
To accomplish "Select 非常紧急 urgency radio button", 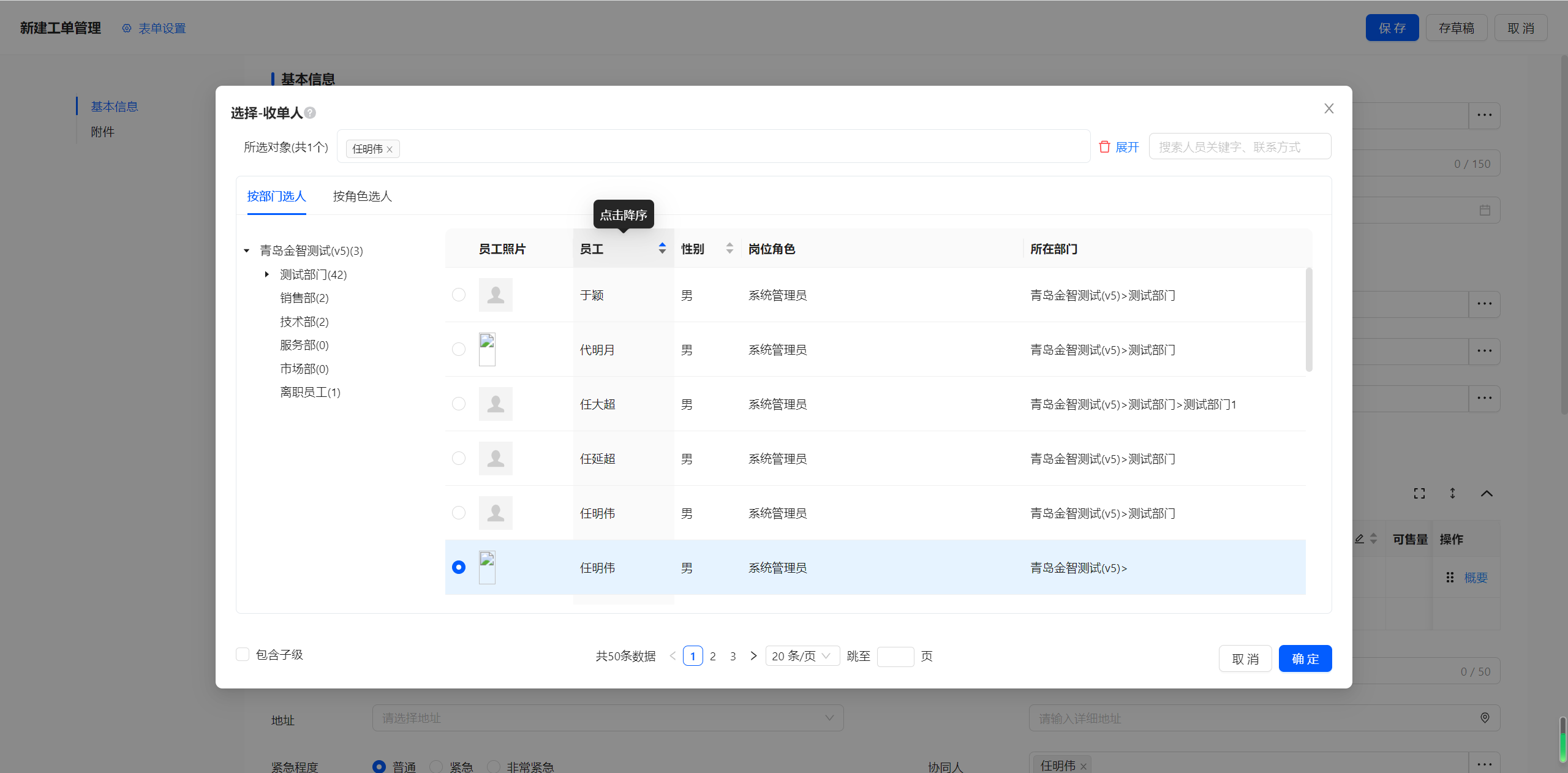I will [493, 767].
